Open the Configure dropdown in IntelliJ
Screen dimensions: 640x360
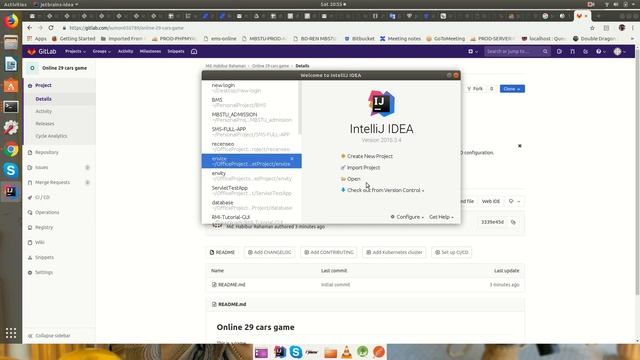coord(407,217)
